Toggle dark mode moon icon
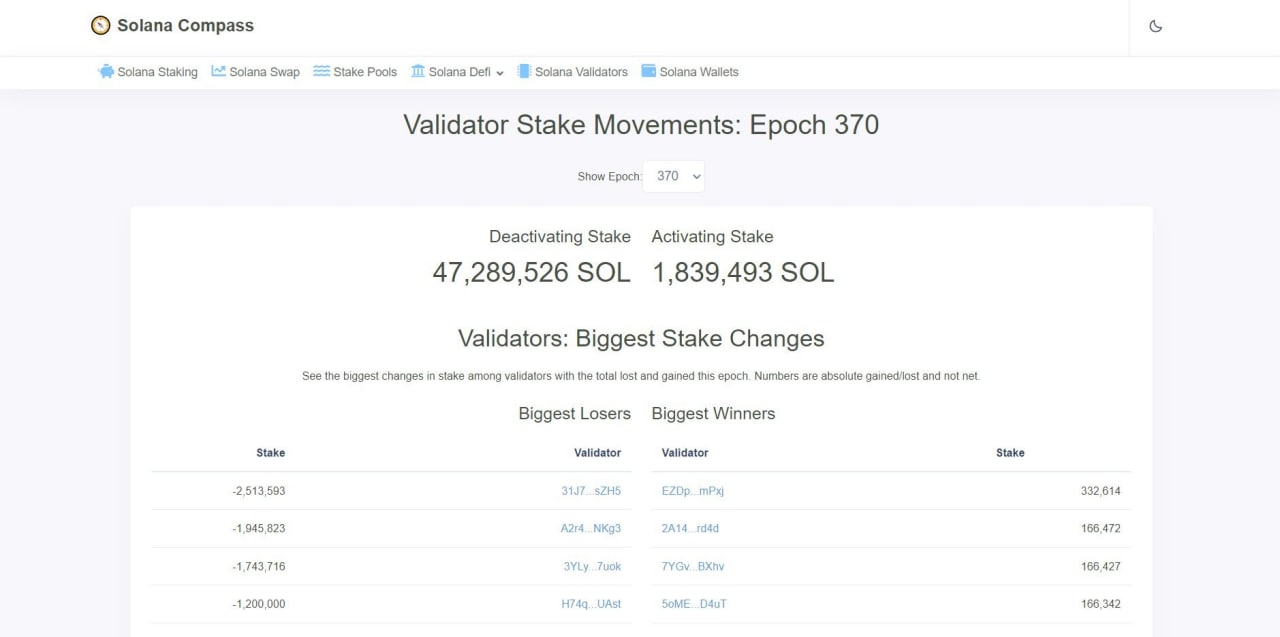The image size is (1280, 637). click(1156, 26)
